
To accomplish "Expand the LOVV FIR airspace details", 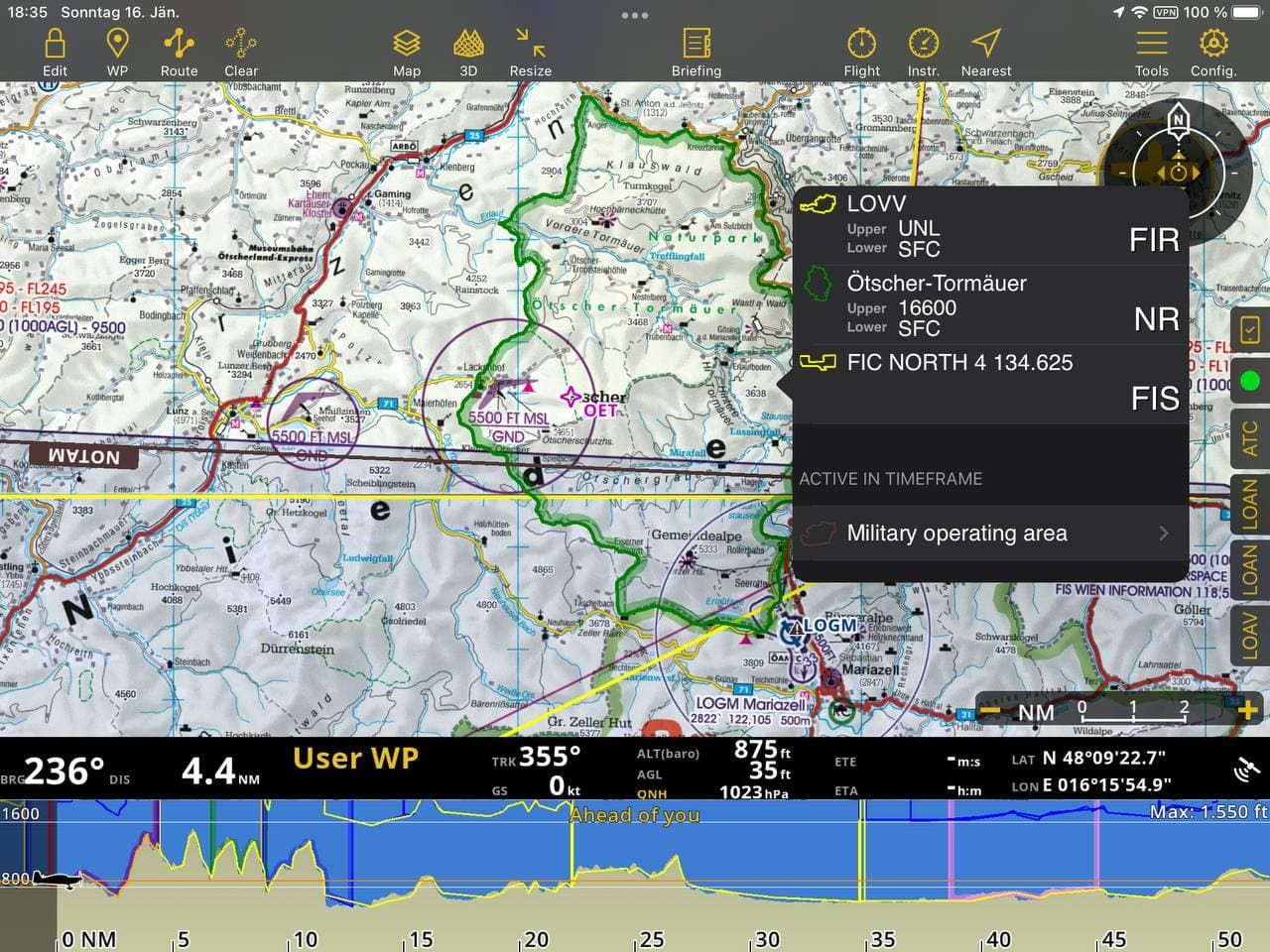I will click(989, 226).
